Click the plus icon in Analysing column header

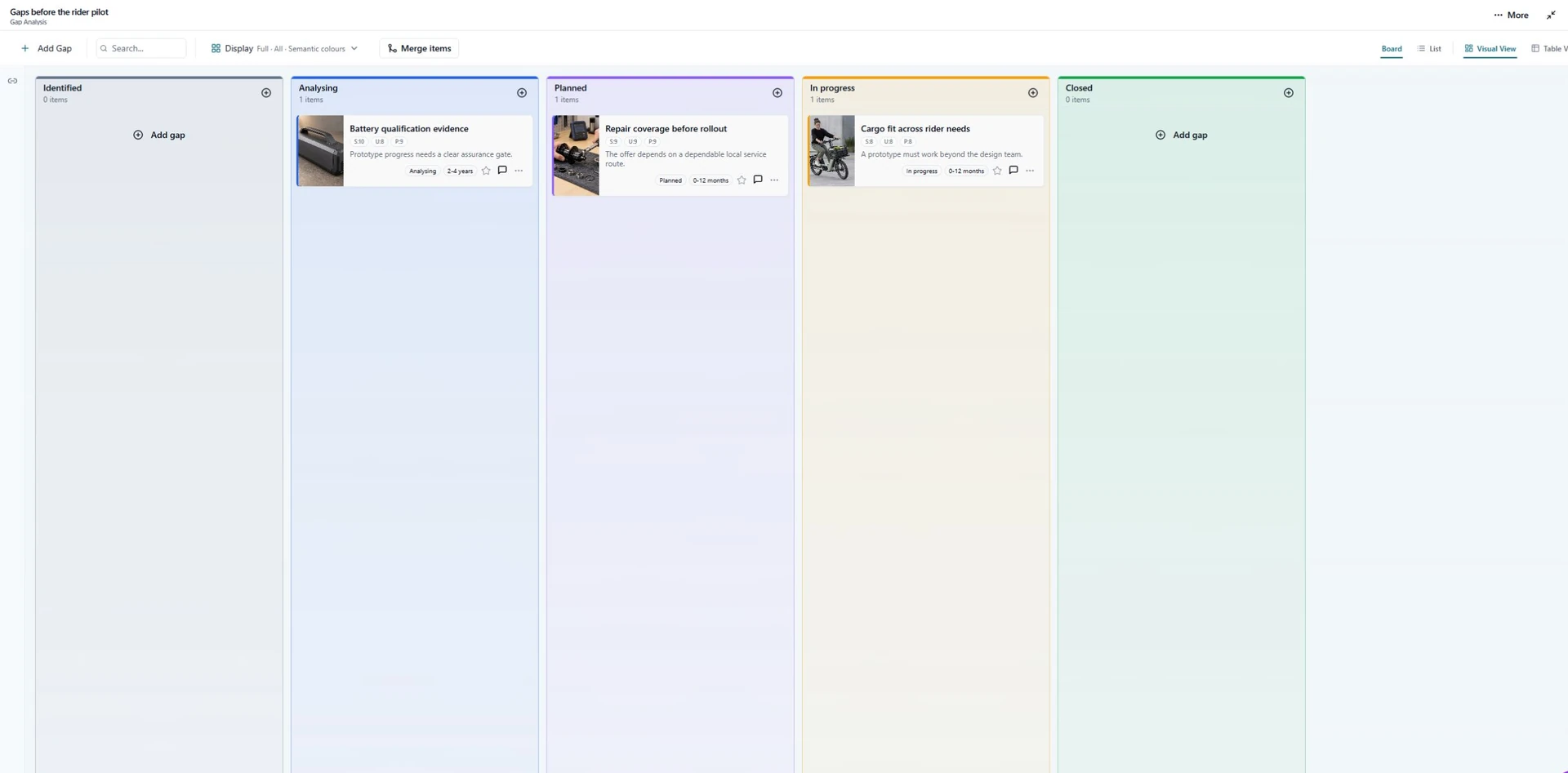pyautogui.click(x=522, y=93)
